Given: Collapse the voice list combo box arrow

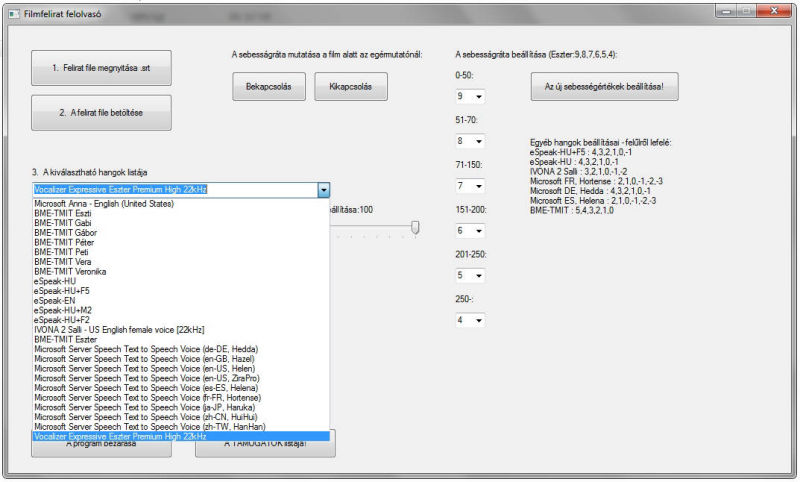Looking at the screenshot, I should coord(323,190).
